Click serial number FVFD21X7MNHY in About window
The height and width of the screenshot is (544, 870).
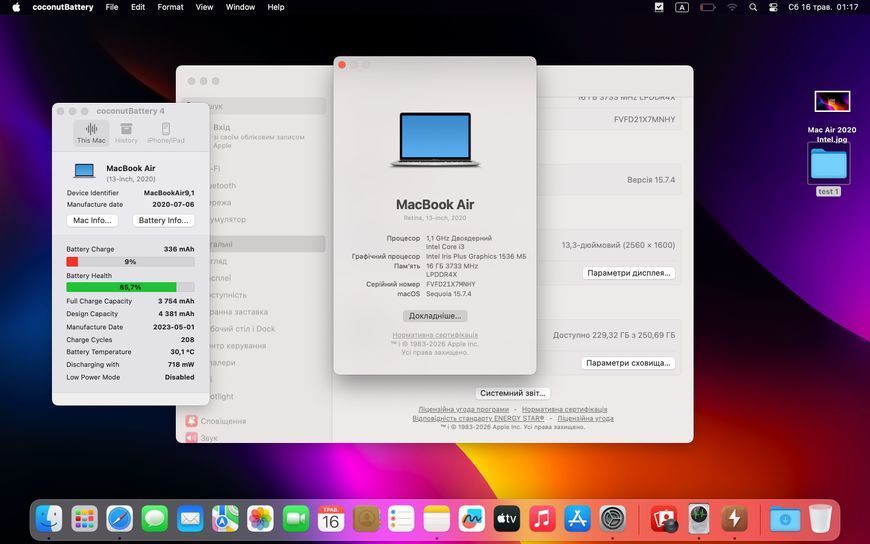pyautogui.click(x=451, y=284)
